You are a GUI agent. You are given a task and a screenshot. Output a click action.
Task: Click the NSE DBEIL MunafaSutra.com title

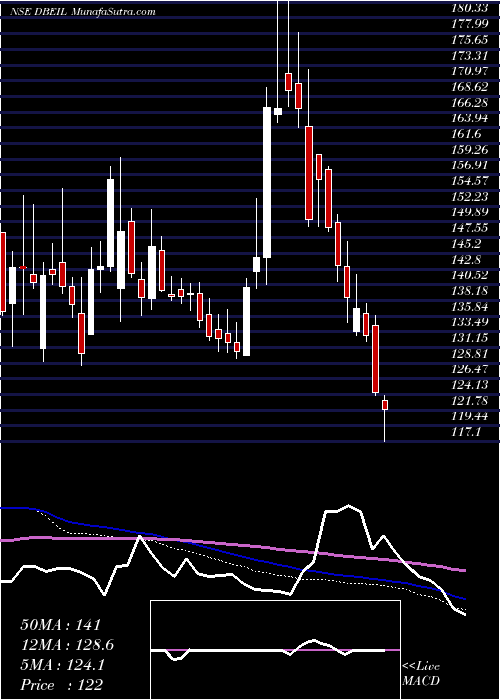83,12
